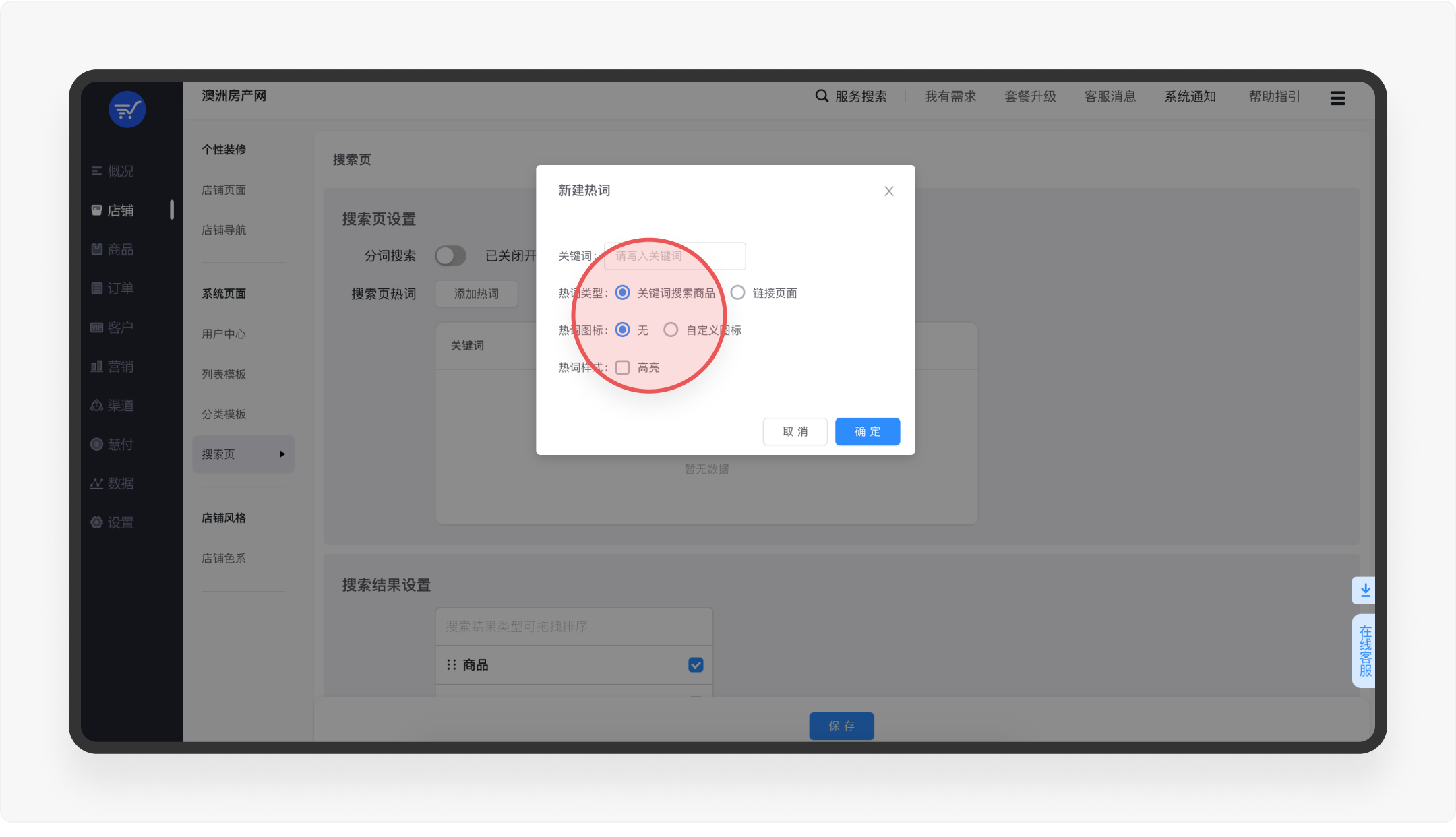Click the download icon on right edge
Viewport: 1456px width, 837px height.
tap(1365, 590)
